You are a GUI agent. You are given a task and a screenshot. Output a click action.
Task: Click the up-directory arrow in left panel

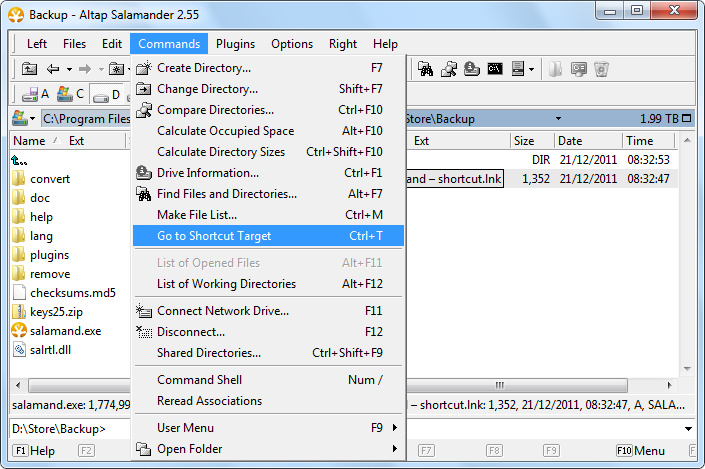(x=19, y=160)
